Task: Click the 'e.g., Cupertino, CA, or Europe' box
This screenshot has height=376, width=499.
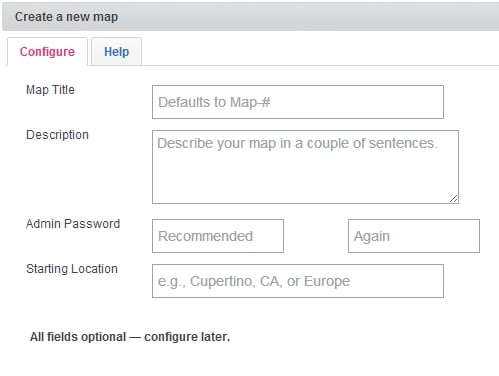Action: 298,281
